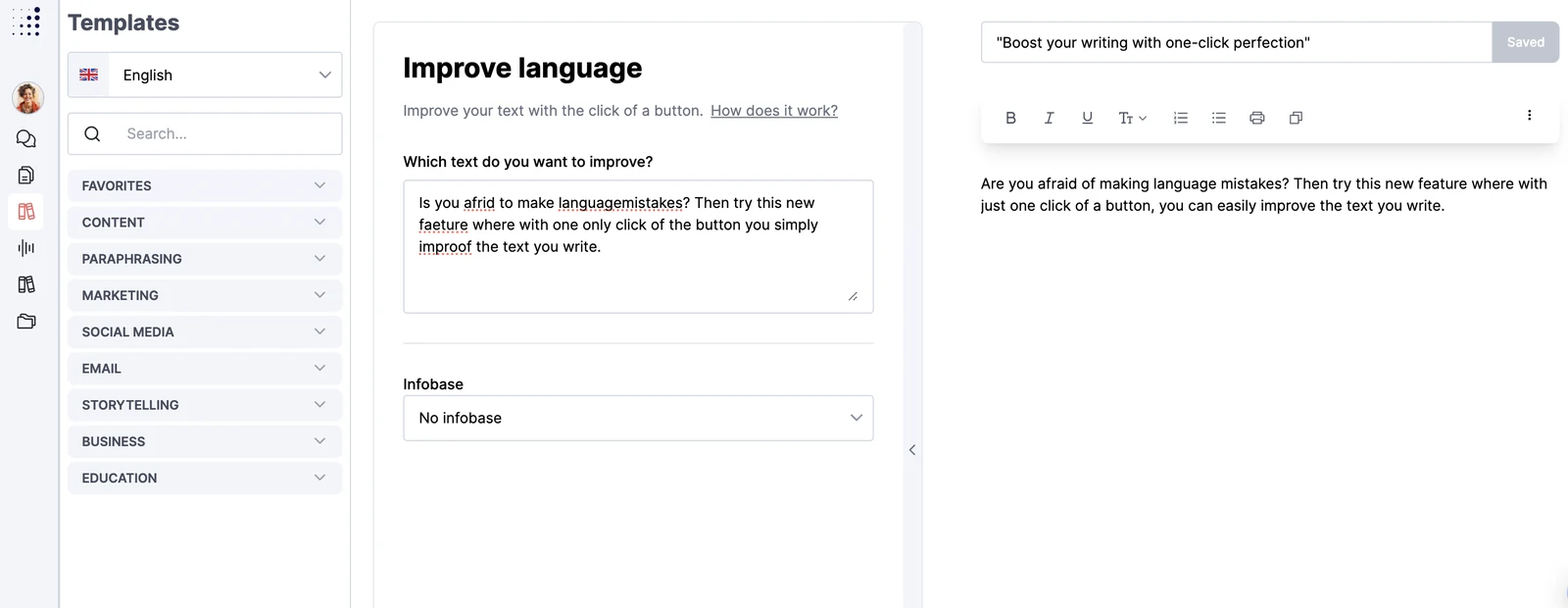Expand the BUSINESS category
Viewport: 1568px width, 608px height.
pyautogui.click(x=205, y=441)
